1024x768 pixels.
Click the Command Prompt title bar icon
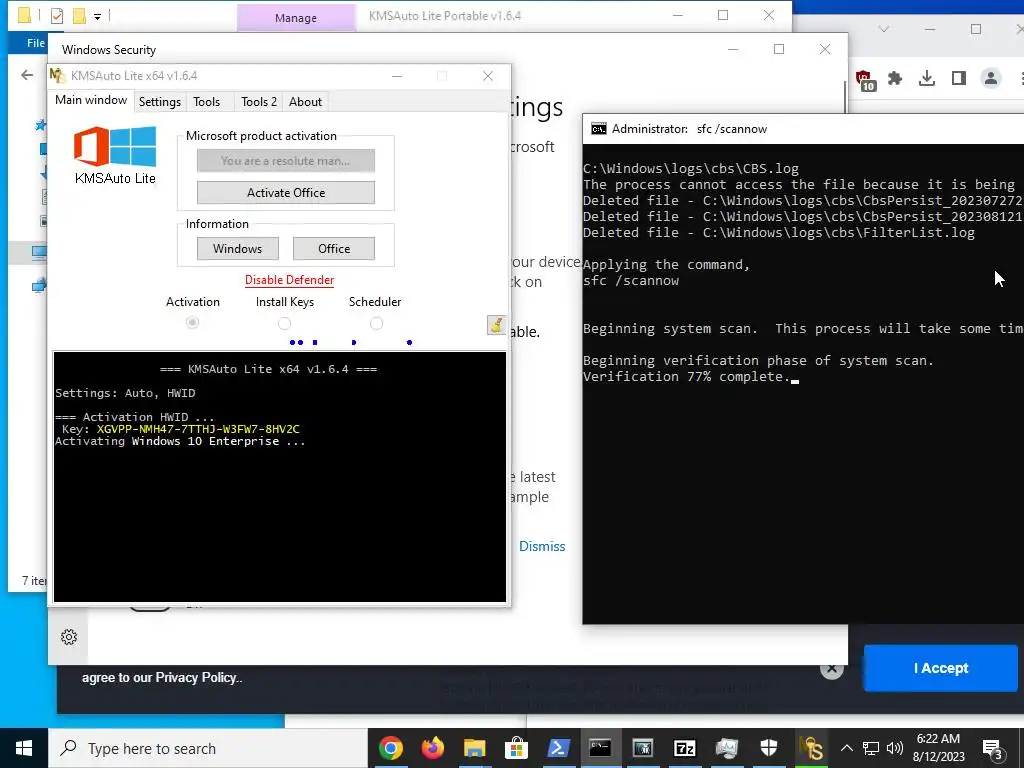pos(598,129)
